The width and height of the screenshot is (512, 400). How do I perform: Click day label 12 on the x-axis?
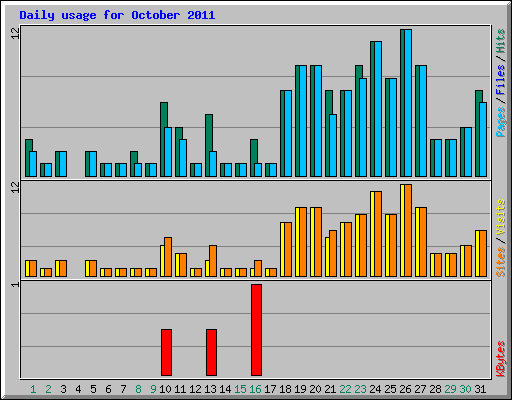point(195,389)
